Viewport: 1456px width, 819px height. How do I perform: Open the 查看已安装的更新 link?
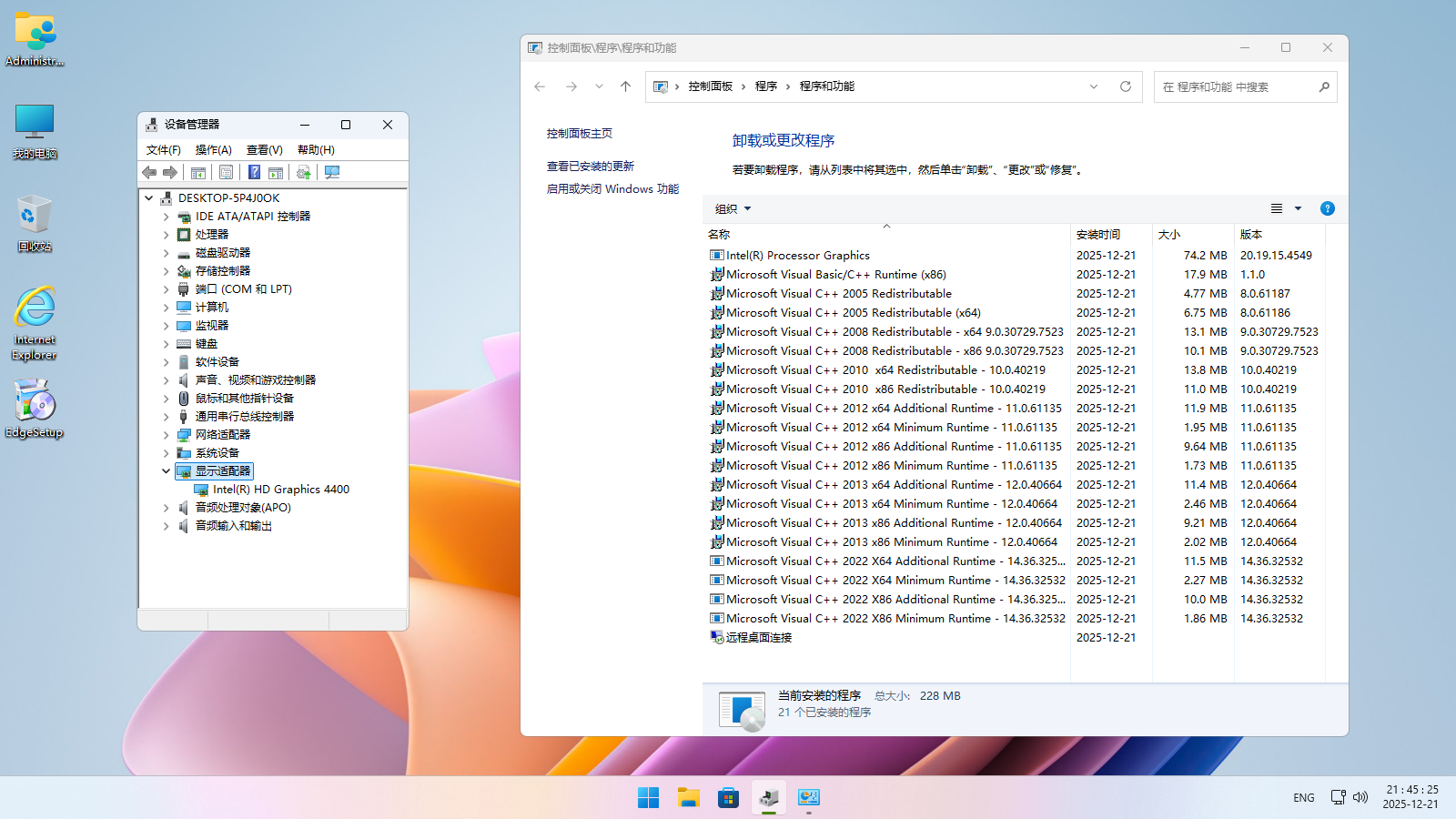tap(591, 167)
